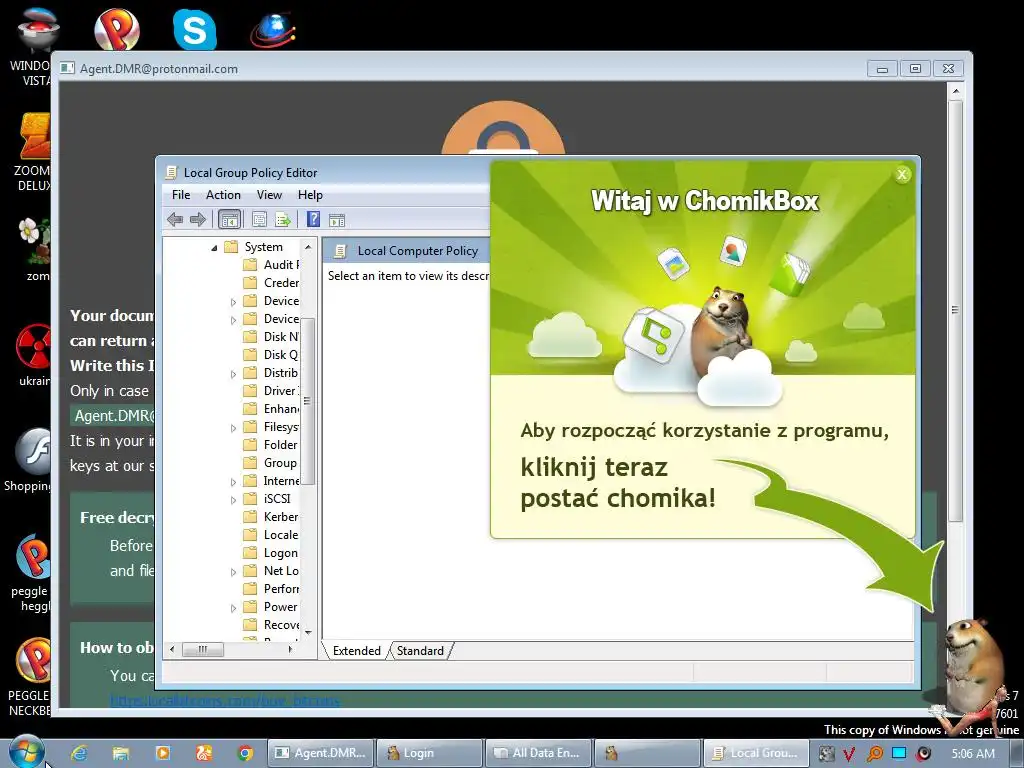This screenshot has width=1024, height=768.
Task: Open the blue globe desktop icon
Action: (273, 29)
